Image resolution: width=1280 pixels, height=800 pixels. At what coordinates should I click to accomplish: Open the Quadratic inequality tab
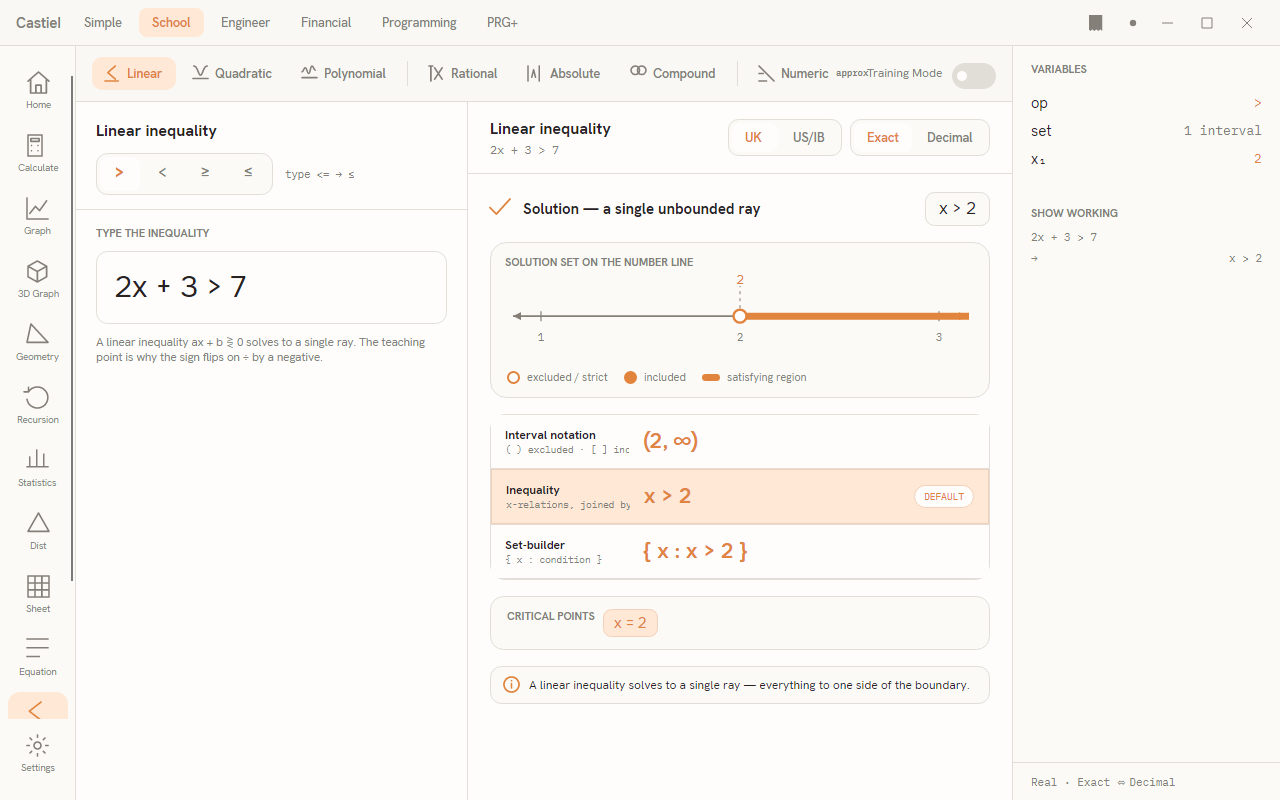tap(232, 73)
